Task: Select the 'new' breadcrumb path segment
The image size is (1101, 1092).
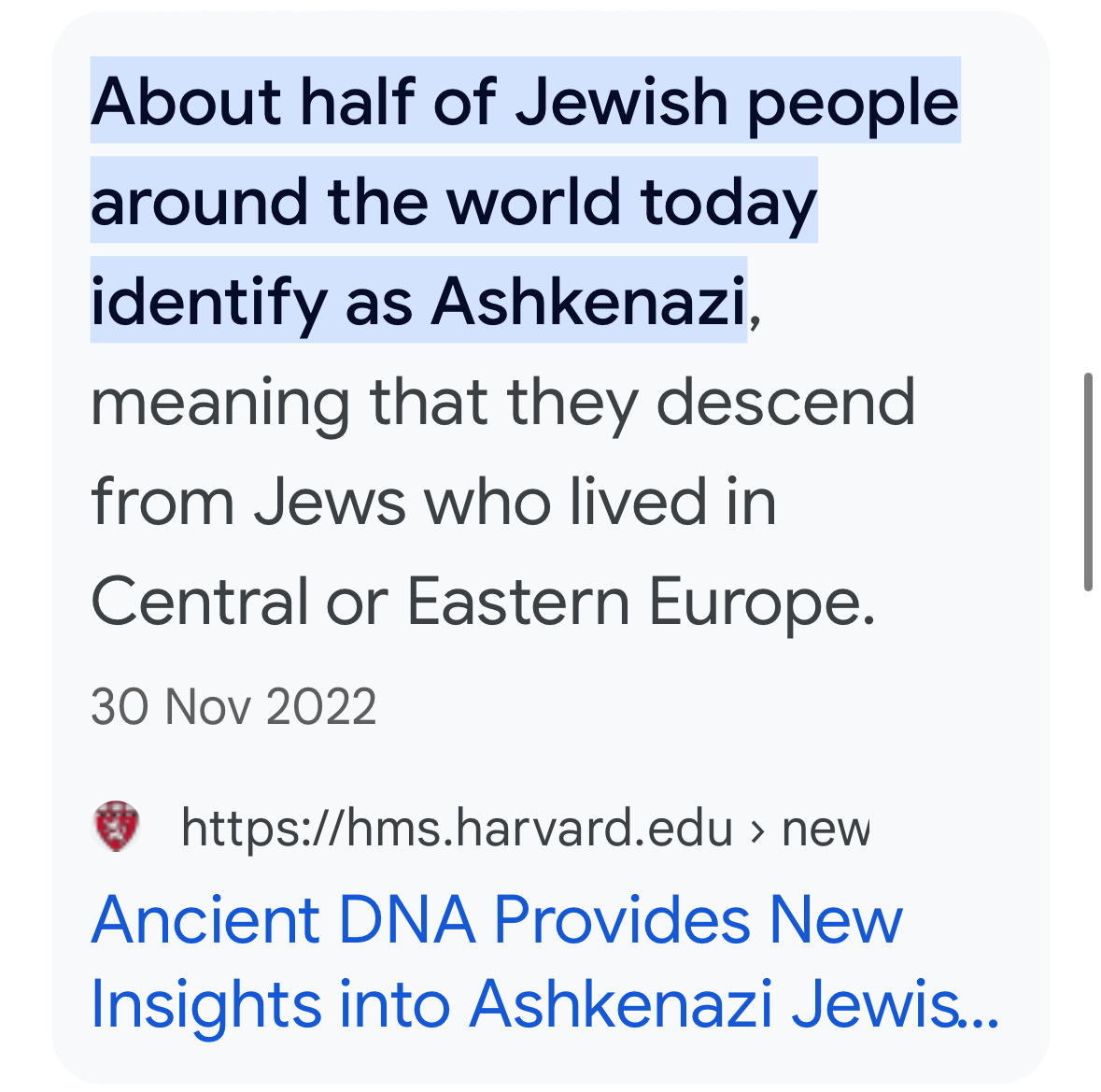Action: (x=826, y=830)
